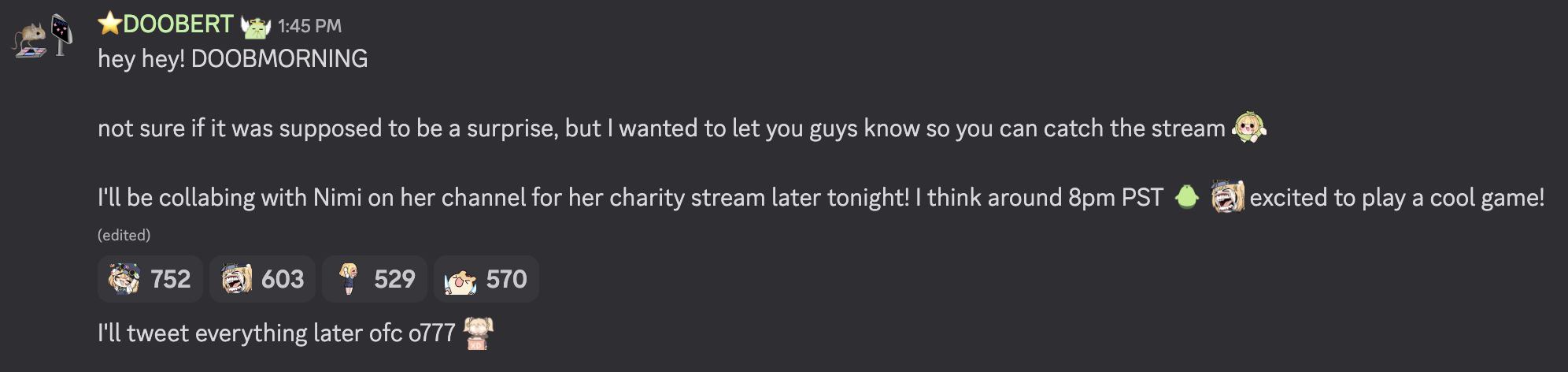1568x372 pixels.
Task: Click the green blob emoji after PST
Action: tap(1186, 197)
